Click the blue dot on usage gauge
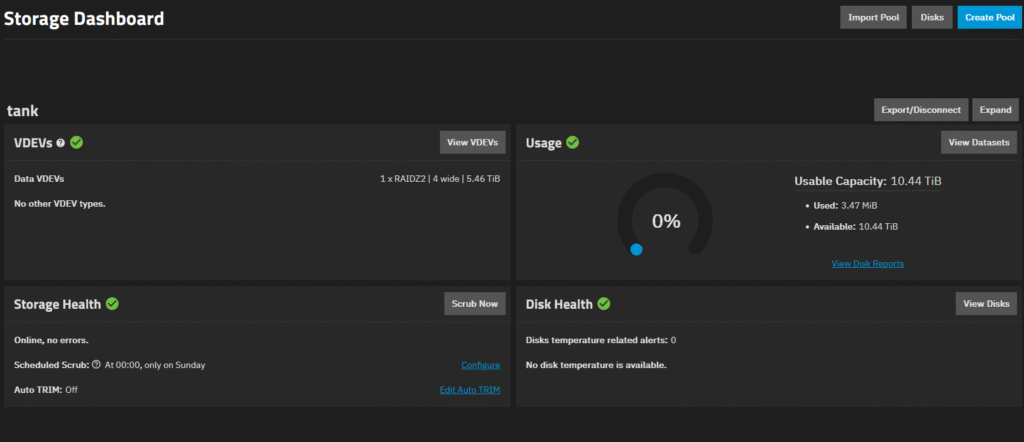 tap(636, 250)
